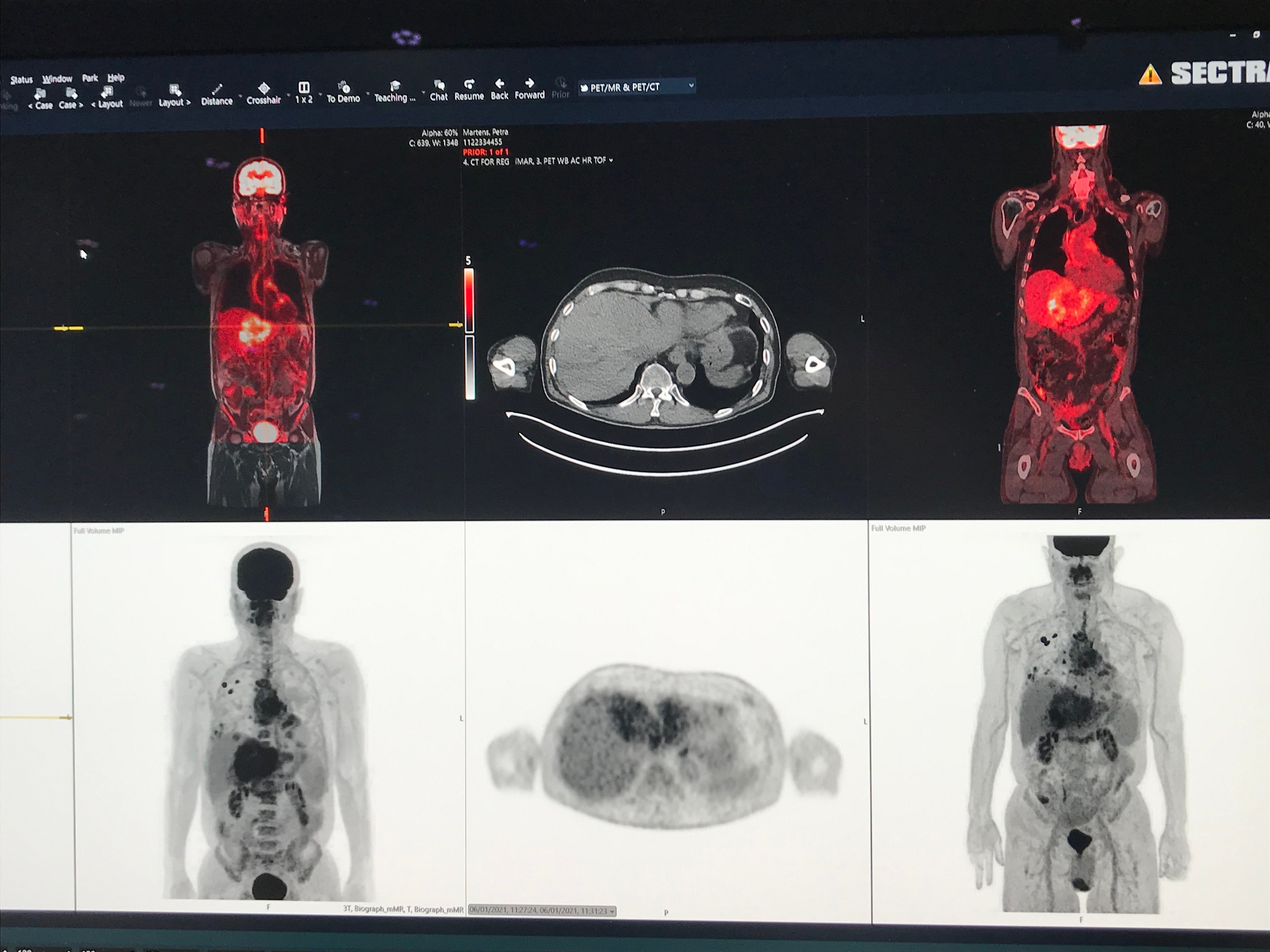Open the Window menu
This screenshot has width=1270, height=952.
(x=57, y=79)
